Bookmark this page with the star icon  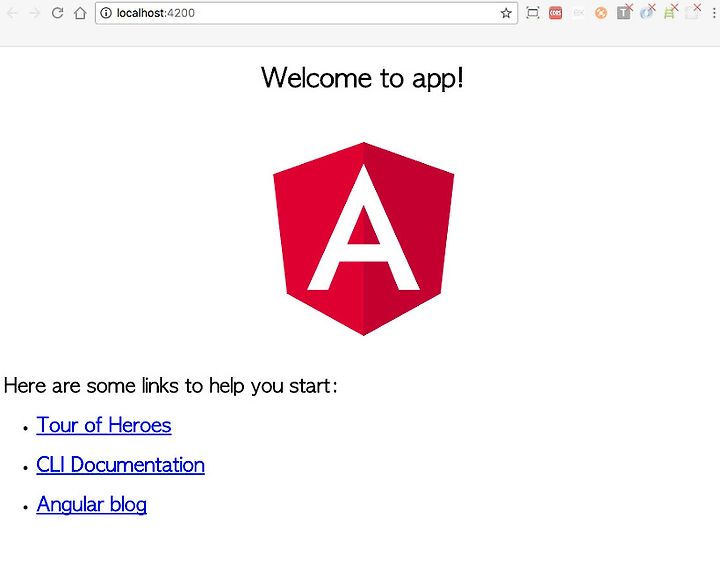pyautogui.click(x=506, y=13)
